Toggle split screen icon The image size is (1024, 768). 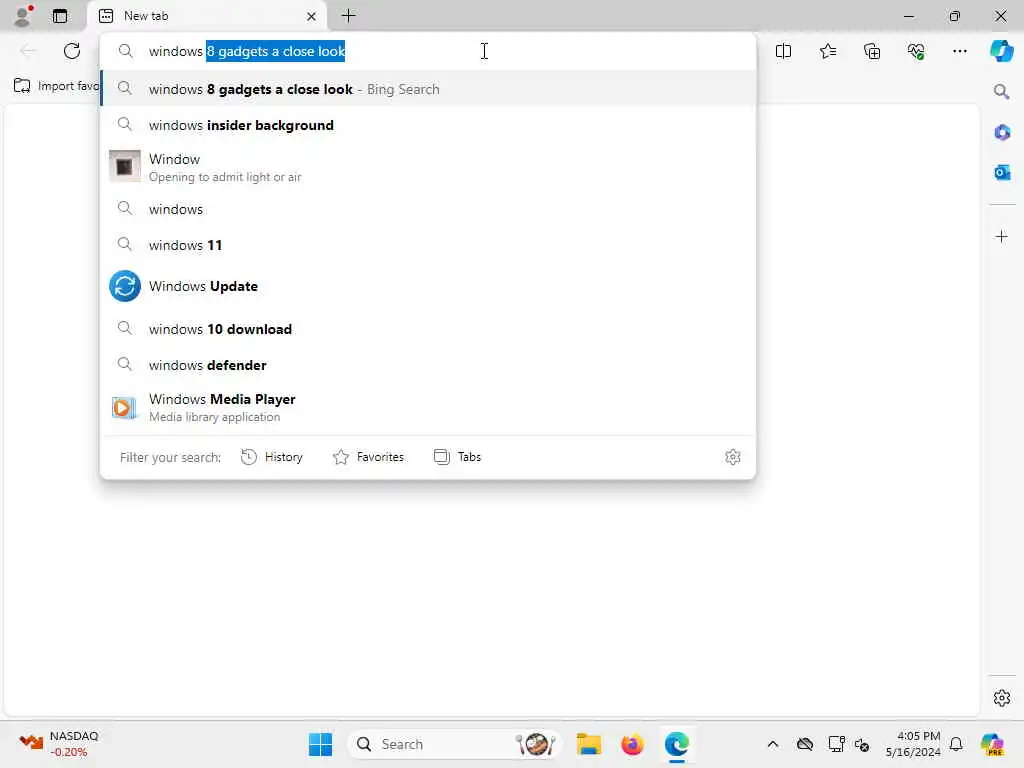click(x=784, y=51)
